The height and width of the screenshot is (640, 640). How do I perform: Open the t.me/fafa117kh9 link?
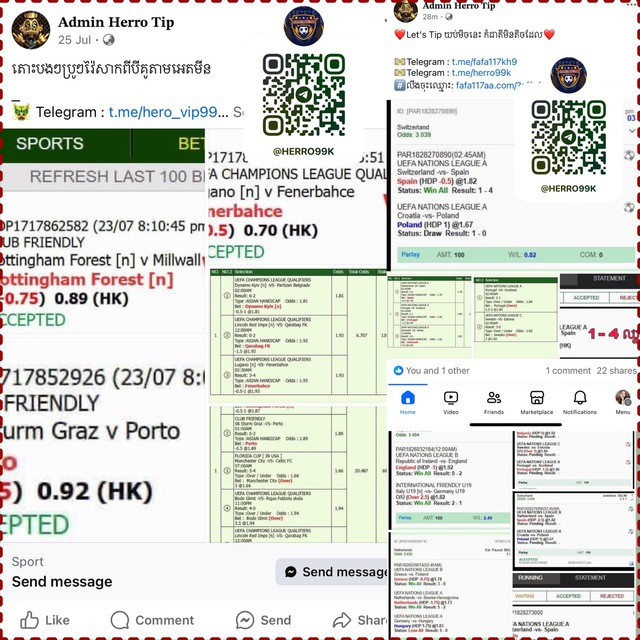click(484, 62)
